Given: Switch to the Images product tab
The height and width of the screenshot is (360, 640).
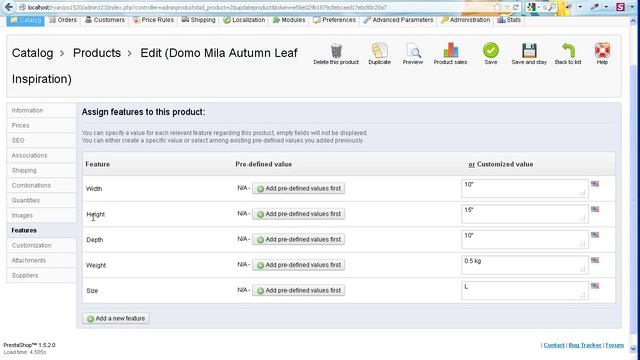Looking at the screenshot, I should coord(41,216).
